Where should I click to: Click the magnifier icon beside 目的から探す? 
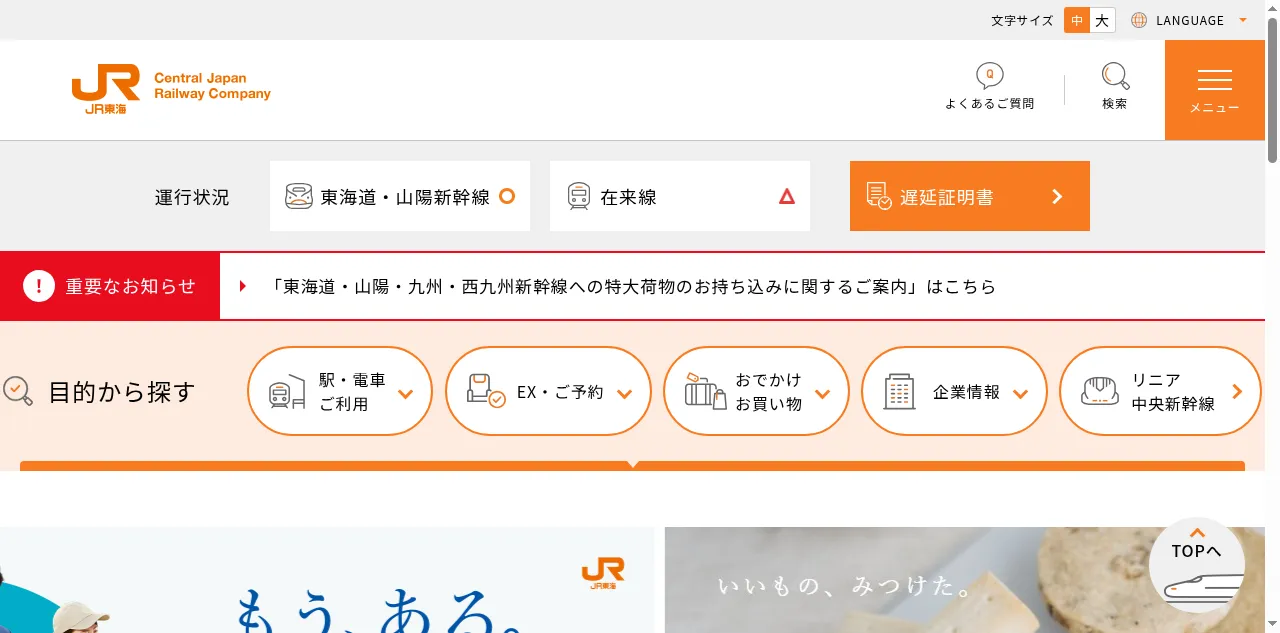click(18, 390)
